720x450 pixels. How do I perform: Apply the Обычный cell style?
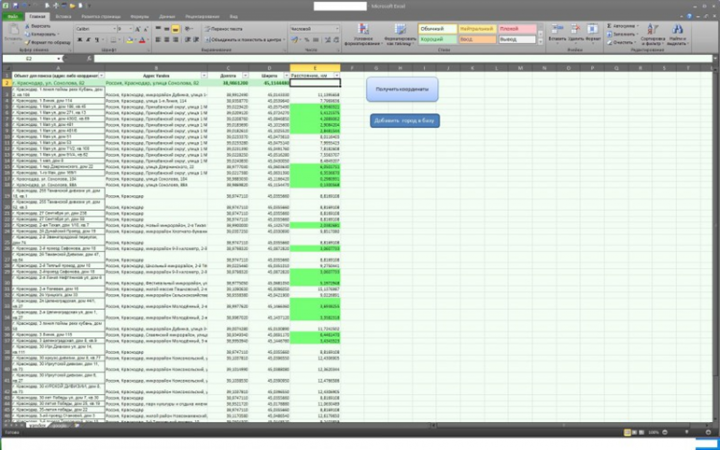(438, 29)
